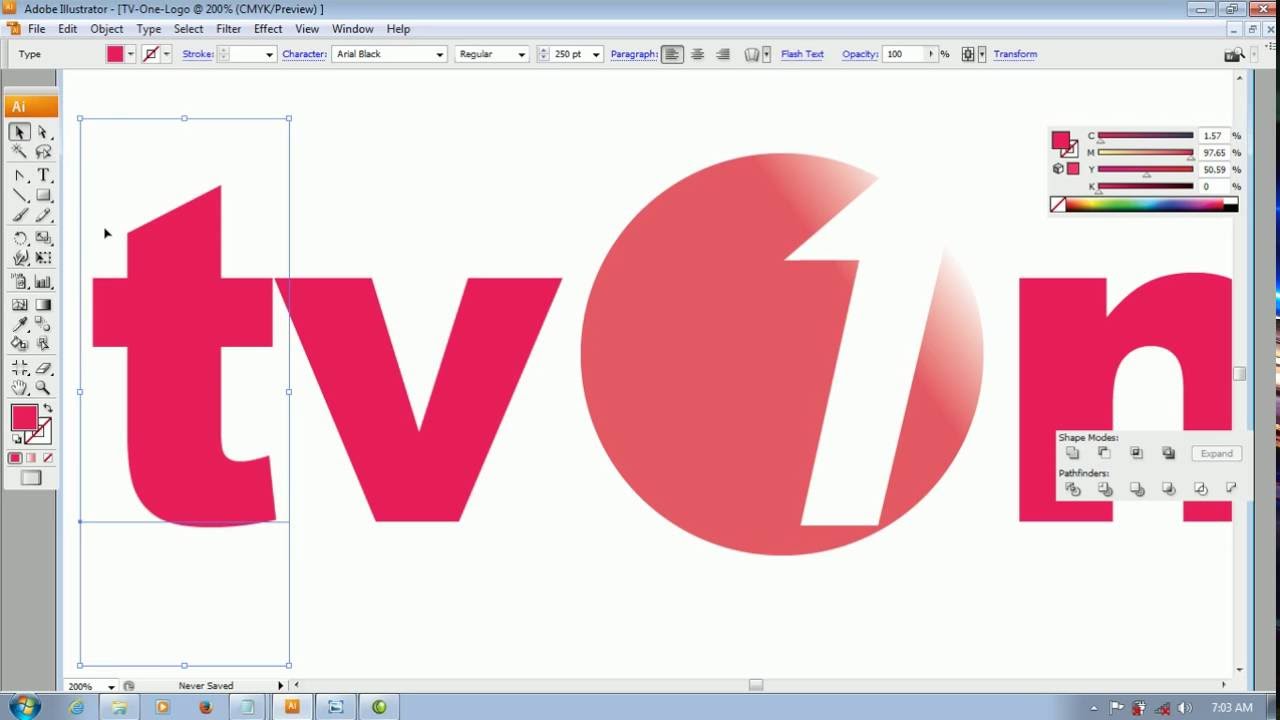The width and height of the screenshot is (1280, 720).
Task: Reset to default fill and stroke
Action: (x=16, y=439)
